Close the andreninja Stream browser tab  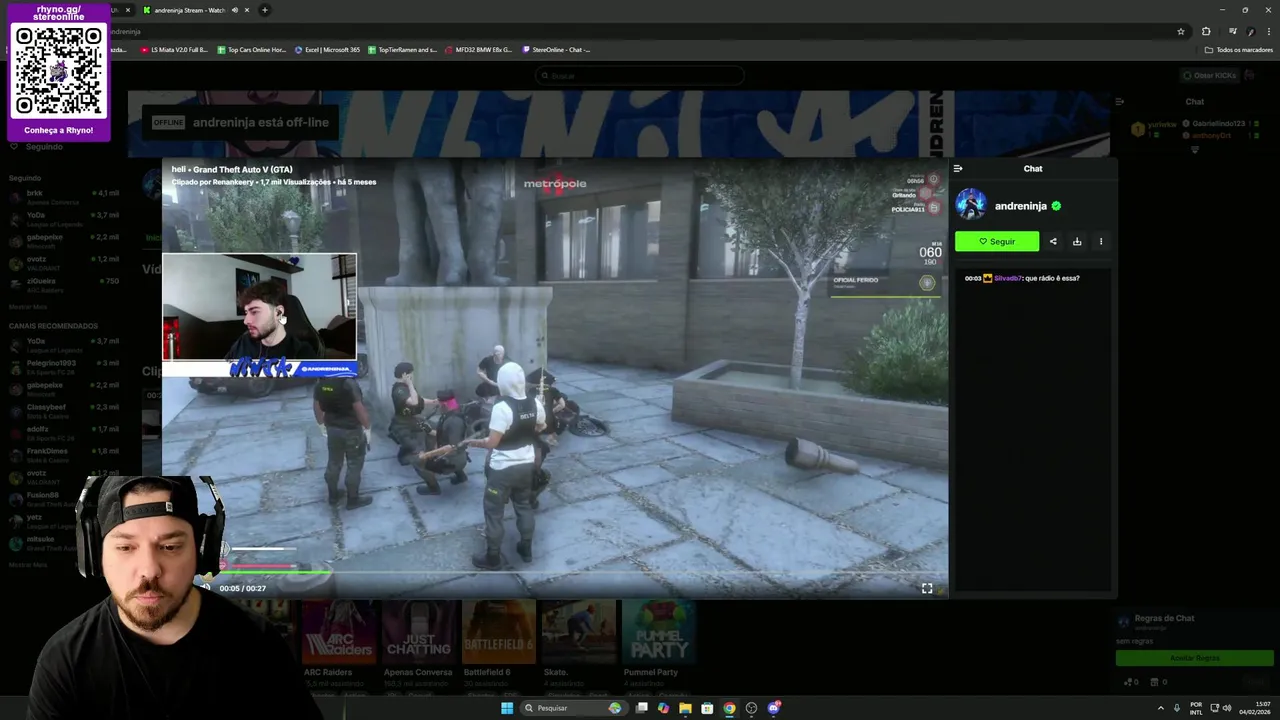[247, 10]
